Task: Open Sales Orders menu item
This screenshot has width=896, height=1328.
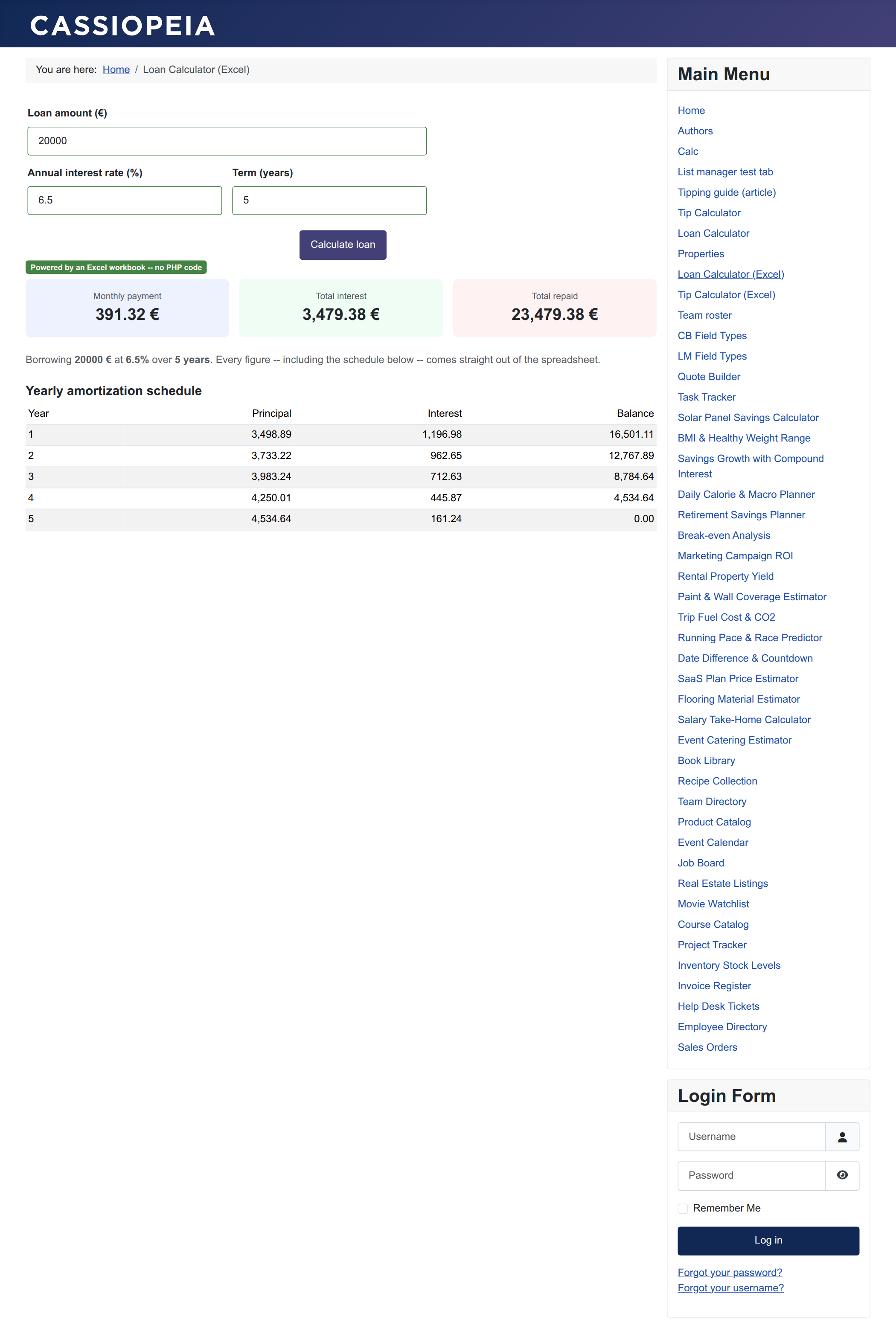Action: click(x=707, y=1048)
